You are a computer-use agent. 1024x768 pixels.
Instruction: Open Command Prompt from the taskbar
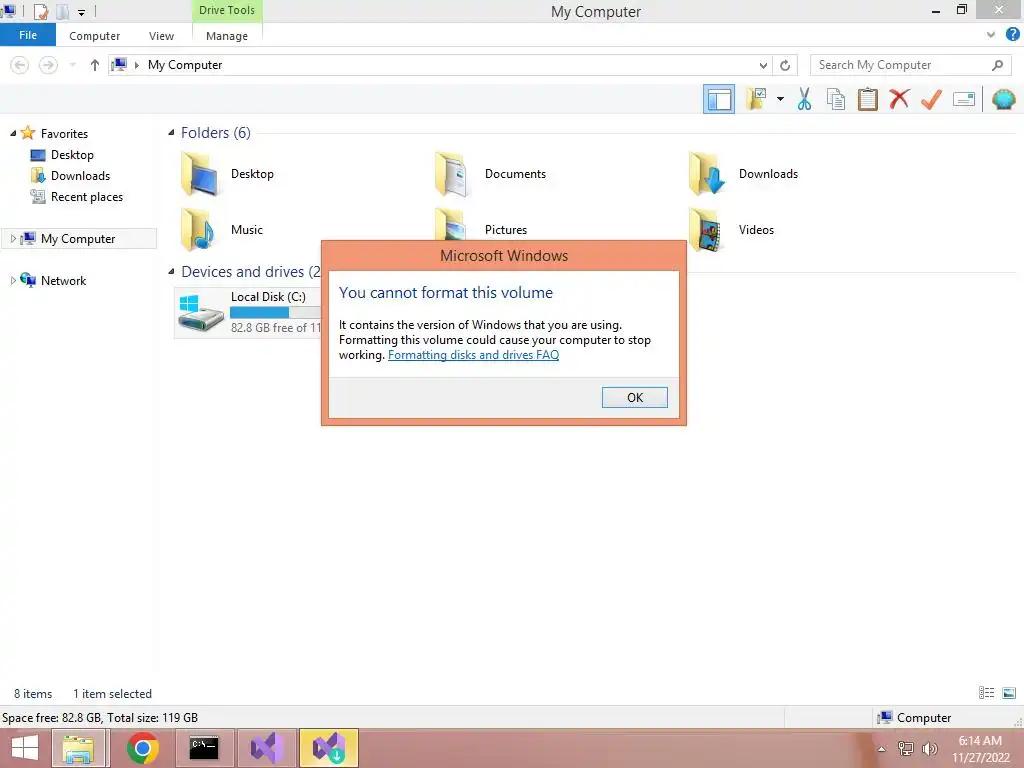(x=204, y=748)
